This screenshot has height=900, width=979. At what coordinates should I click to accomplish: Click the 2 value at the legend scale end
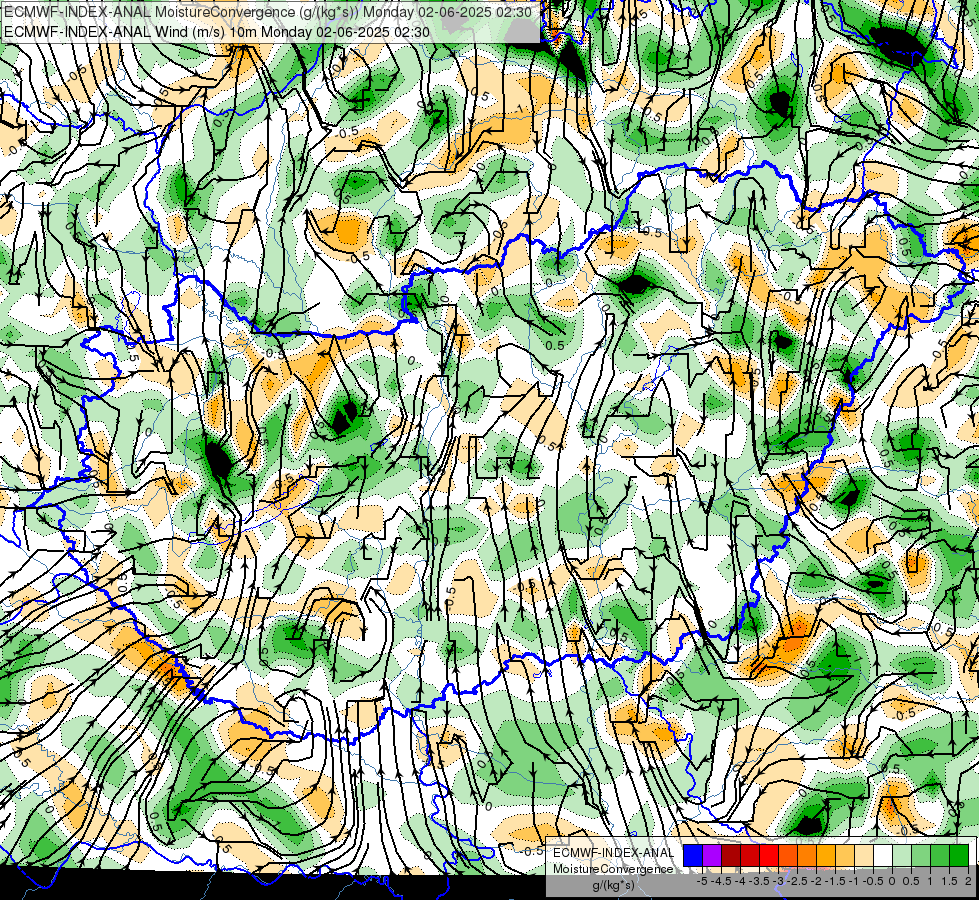(x=968, y=881)
